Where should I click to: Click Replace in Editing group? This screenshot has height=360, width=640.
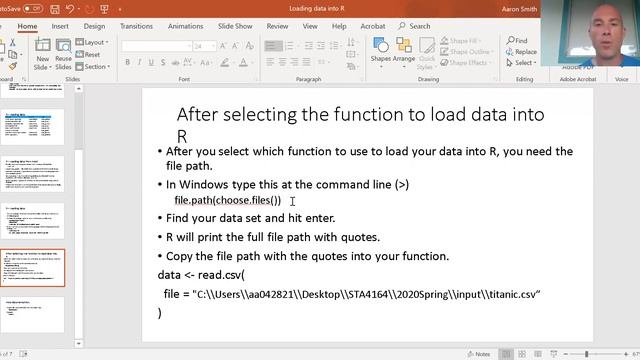point(521,52)
